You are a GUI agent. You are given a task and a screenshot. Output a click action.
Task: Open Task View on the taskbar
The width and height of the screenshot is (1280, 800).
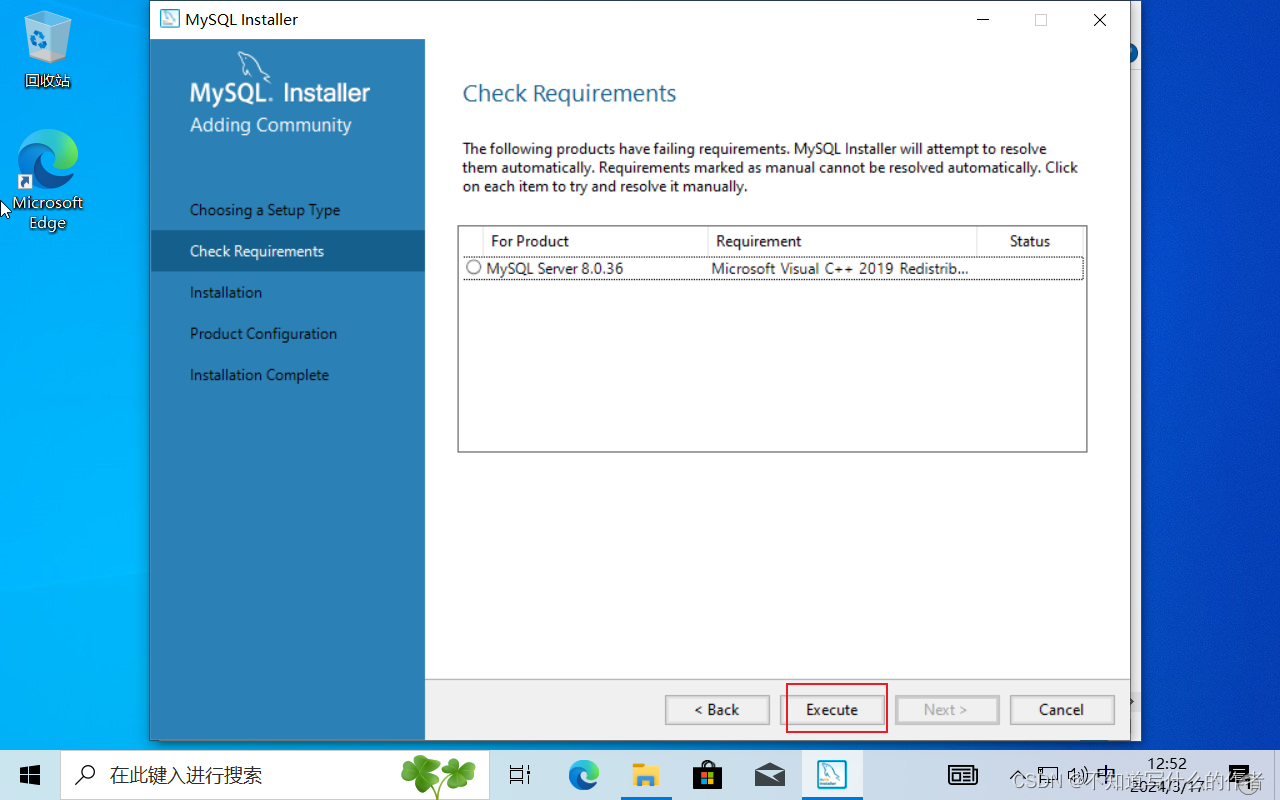coord(520,775)
